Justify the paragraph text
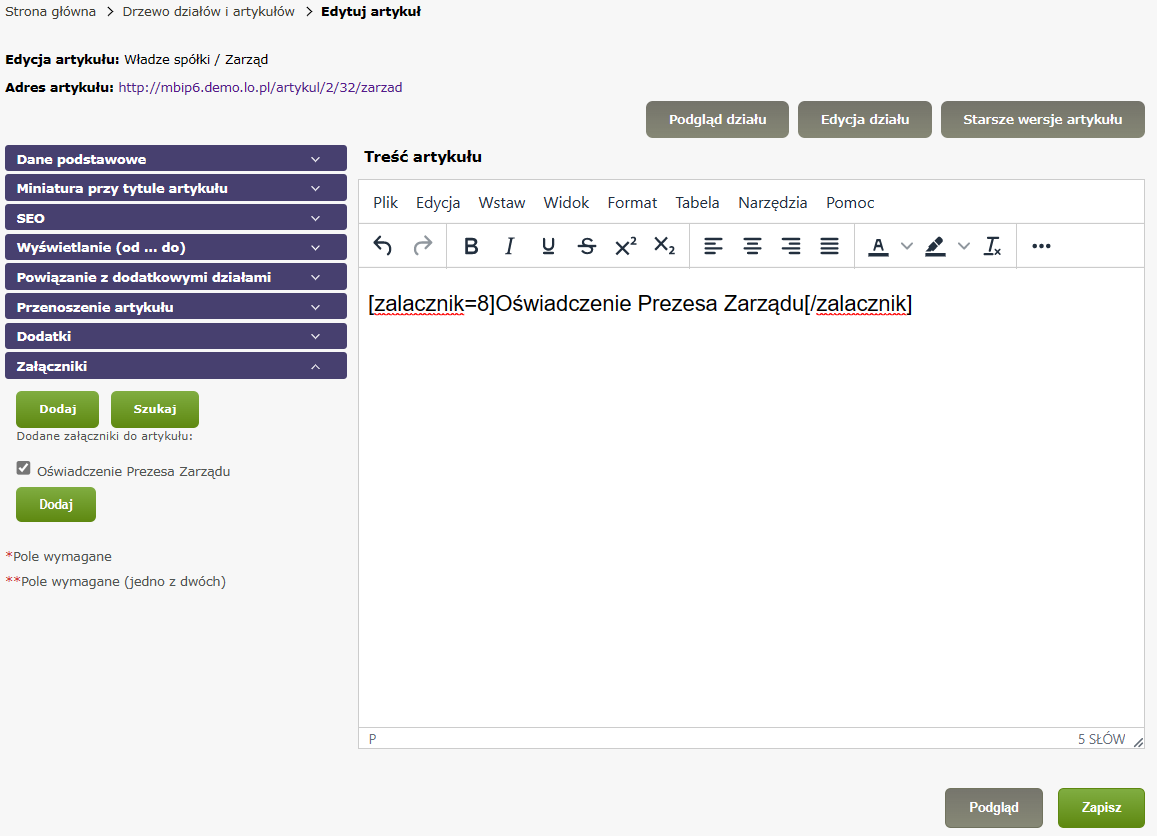 [829, 246]
